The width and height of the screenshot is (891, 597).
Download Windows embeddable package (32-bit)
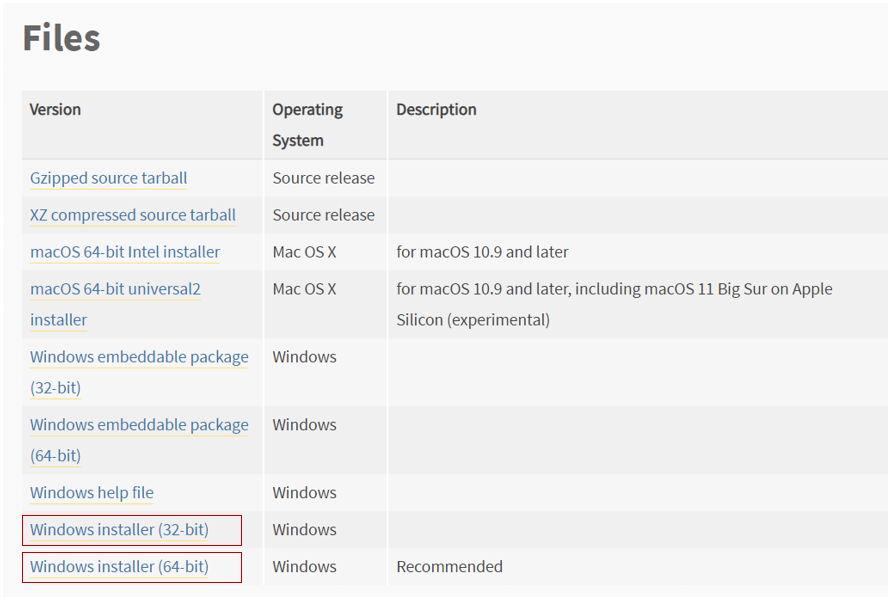tap(139, 372)
